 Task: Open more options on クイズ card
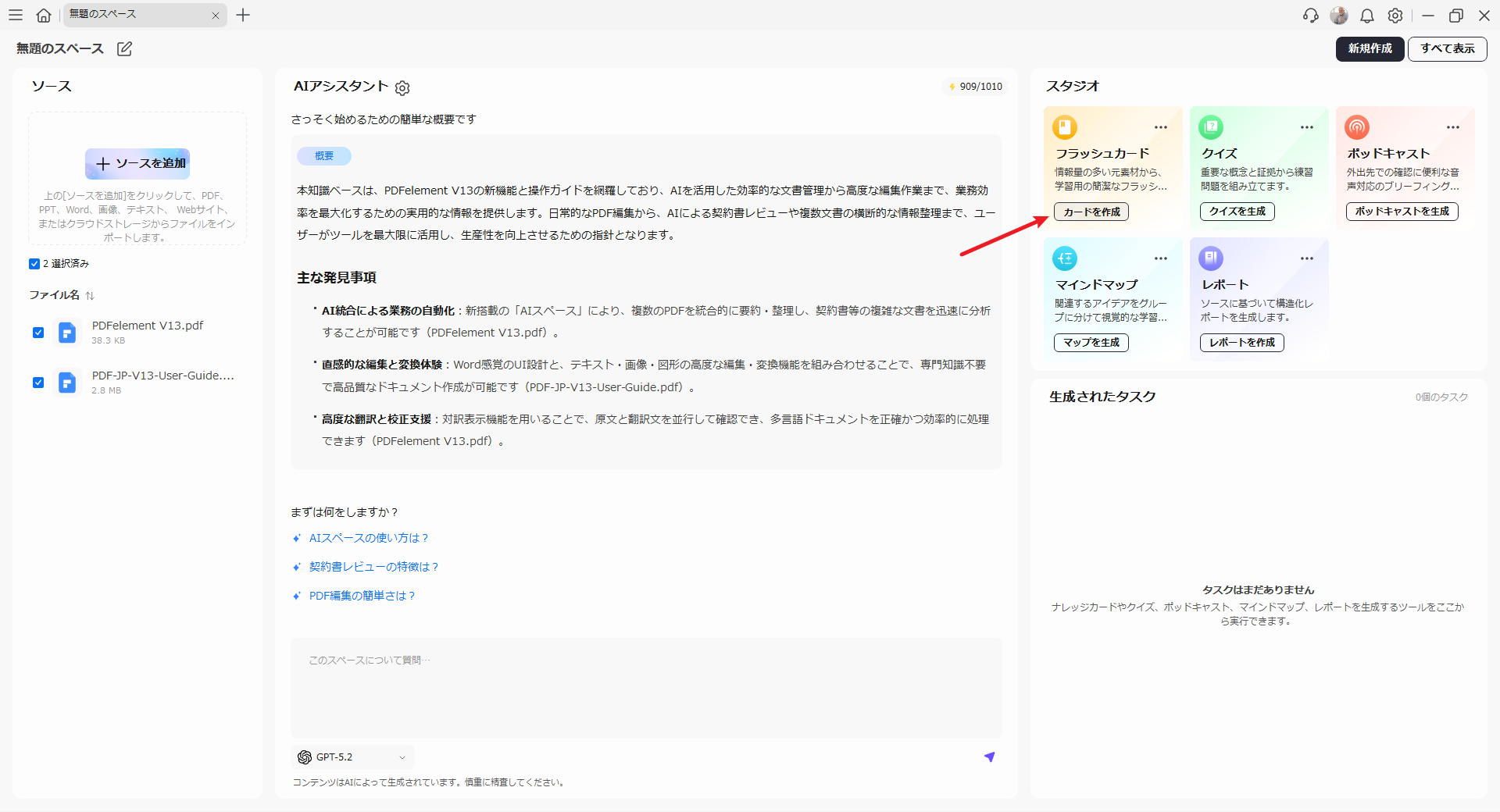click(x=1307, y=127)
